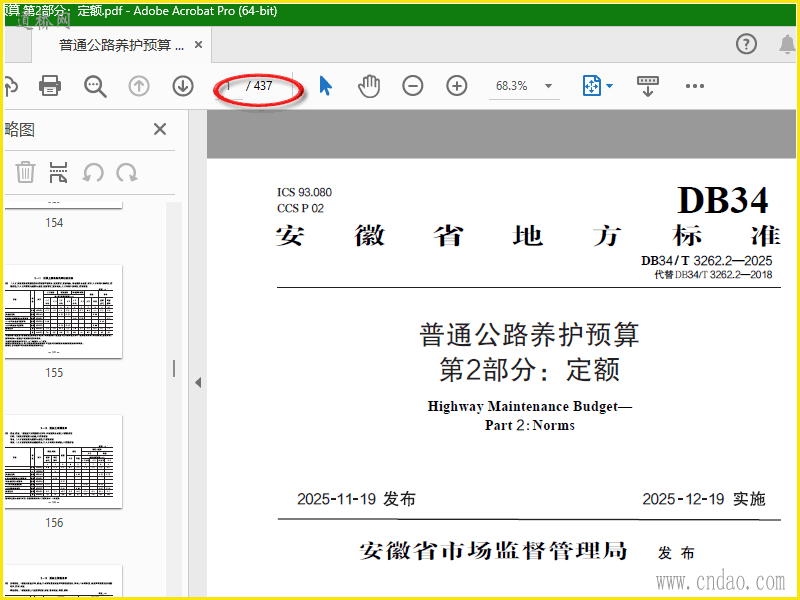Screen dimensions: 800x600
Task: Click the Print file icon
Action: (x=50, y=86)
